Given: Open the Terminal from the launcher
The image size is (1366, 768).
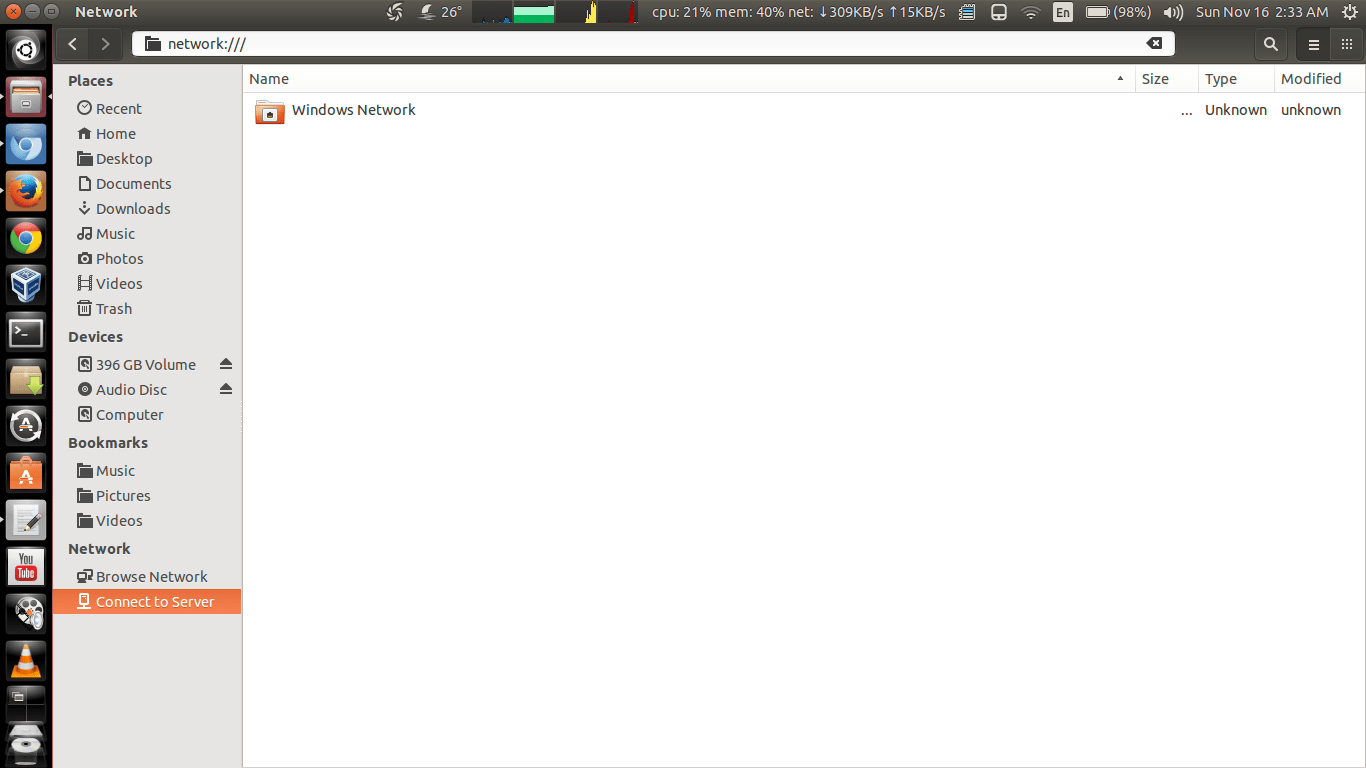Looking at the screenshot, I should tap(26, 332).
